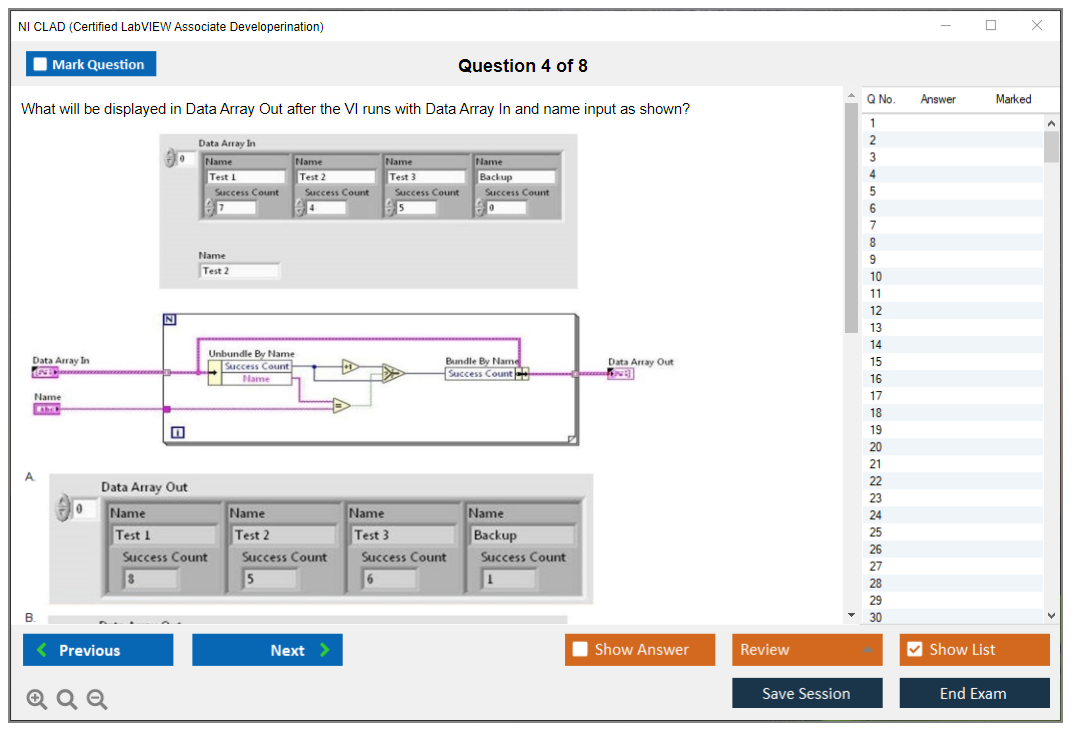Click the zoom in magnifier icon

[37, 700]
